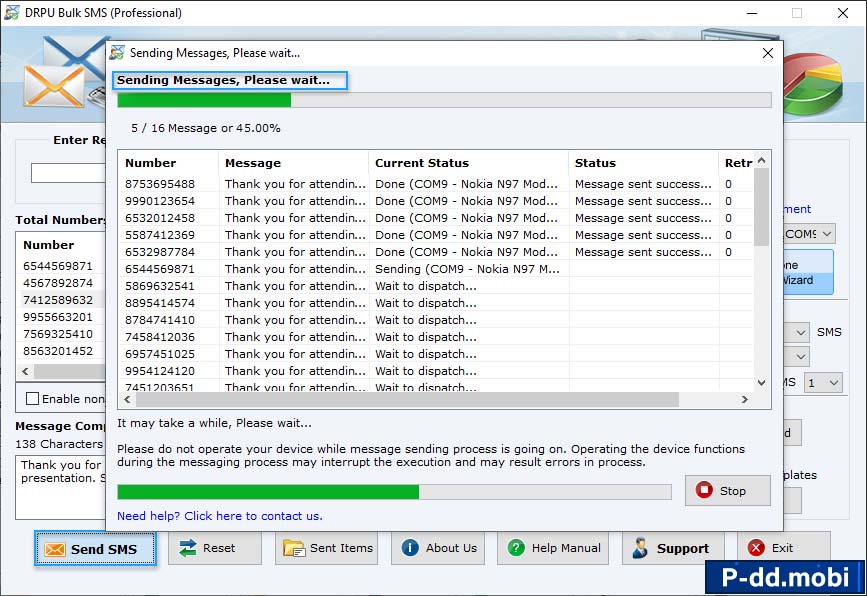The width and height of the screenshot is (867, 596).
Task: Select row with number 6532012458
Action: click(x=436, y=218)
